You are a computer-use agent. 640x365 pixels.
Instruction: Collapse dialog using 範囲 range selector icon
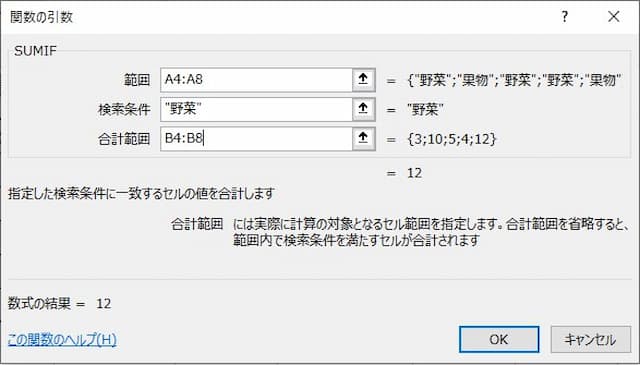click(363, 80)
